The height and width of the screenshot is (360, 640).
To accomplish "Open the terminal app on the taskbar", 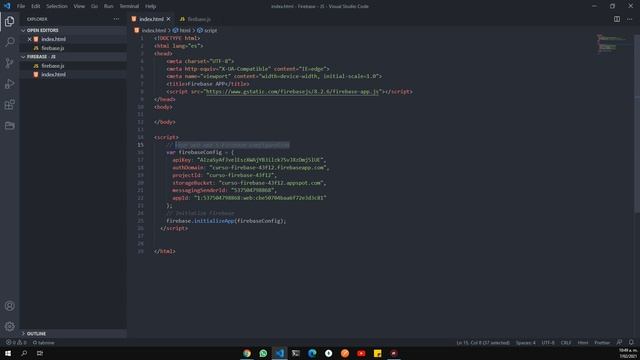I will (296, 353).
